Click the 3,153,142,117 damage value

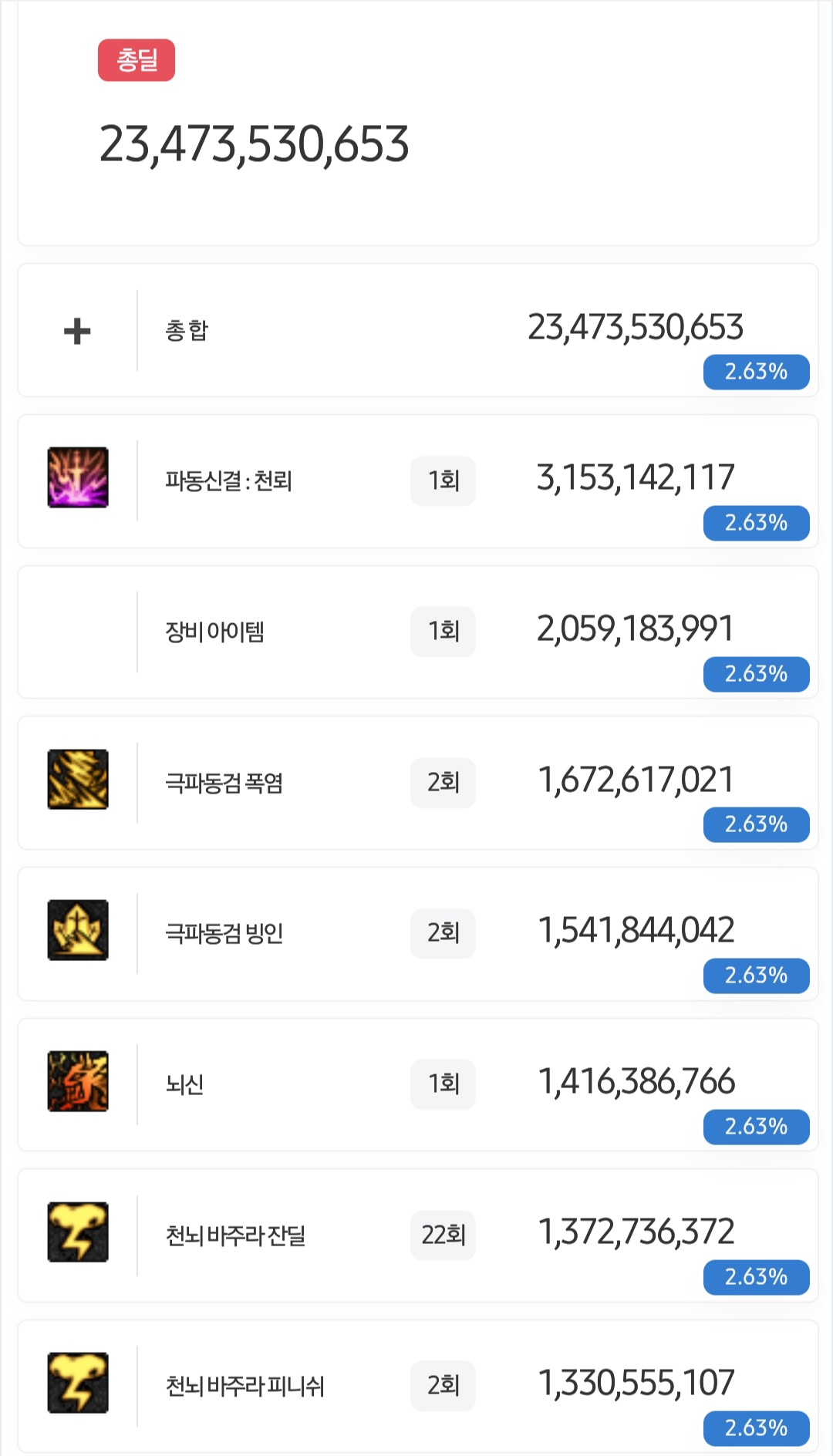[636, 478]
